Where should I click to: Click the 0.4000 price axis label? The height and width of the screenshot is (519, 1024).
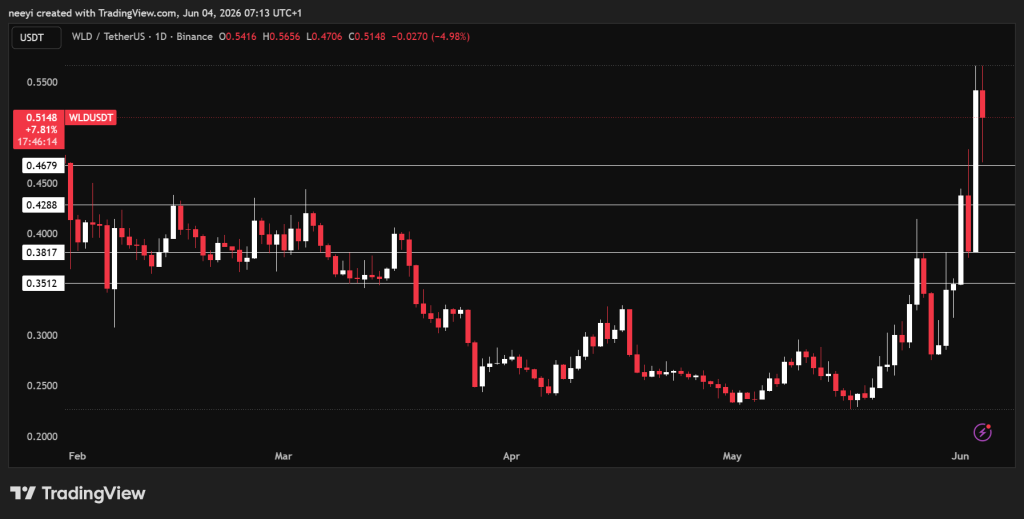coord(42,234)
